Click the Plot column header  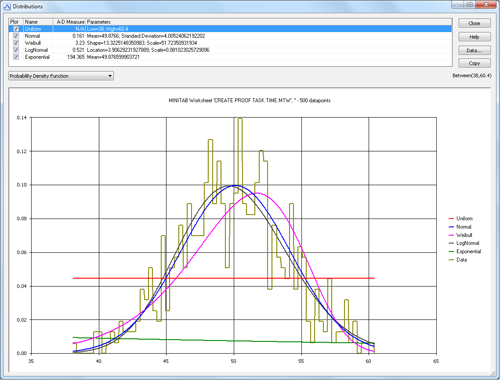pos(16,22)
